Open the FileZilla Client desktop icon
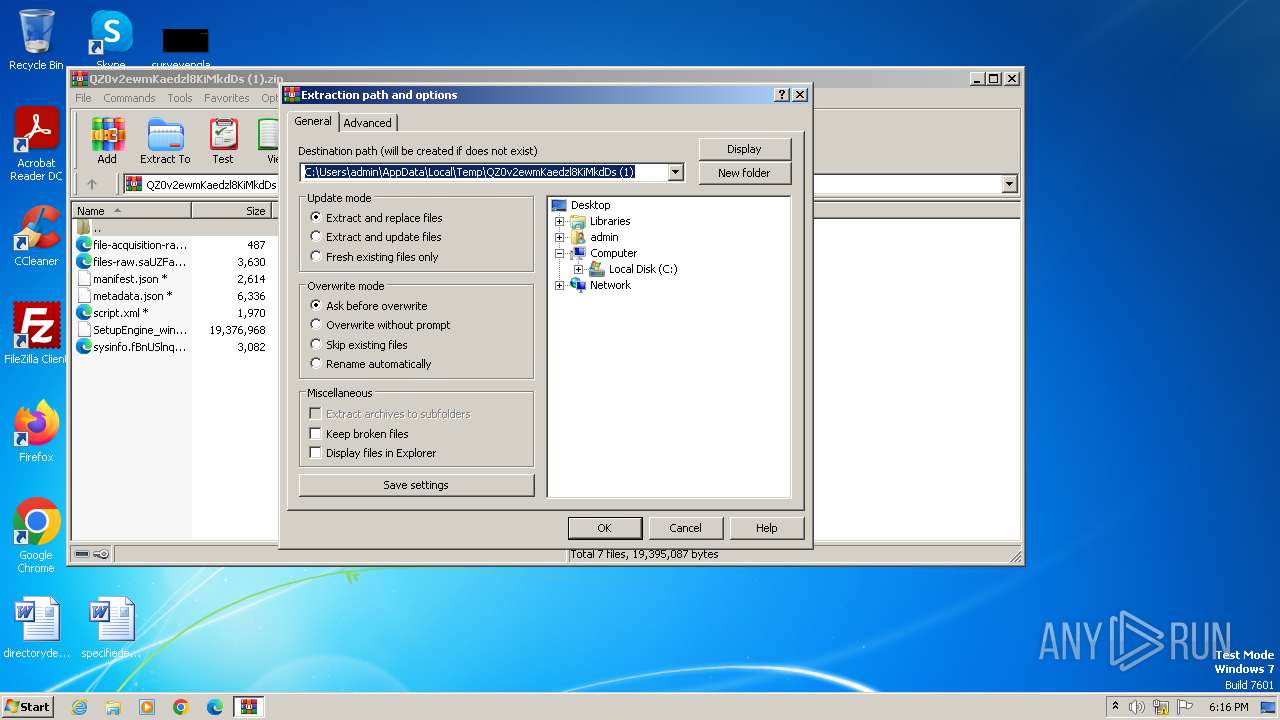Screen dimensions: 1280x720 click(x=36, y=334)
